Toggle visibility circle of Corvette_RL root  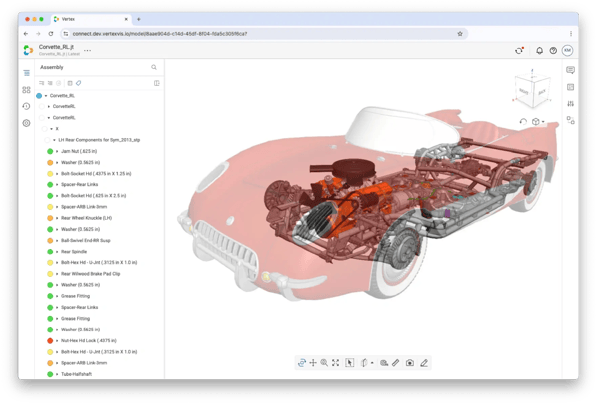pyautogui.click(x=39, y=96)
